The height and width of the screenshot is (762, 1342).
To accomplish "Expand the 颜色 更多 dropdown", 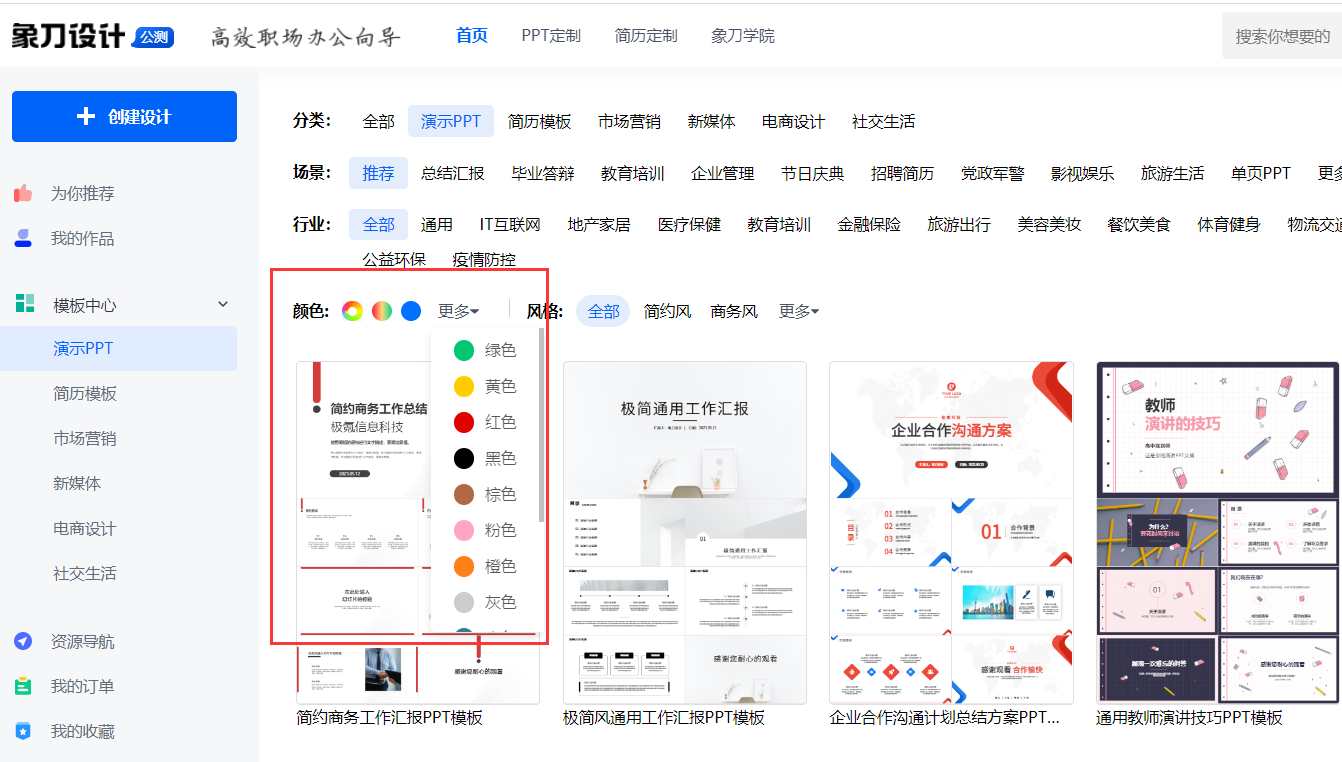I will [458, 311].
